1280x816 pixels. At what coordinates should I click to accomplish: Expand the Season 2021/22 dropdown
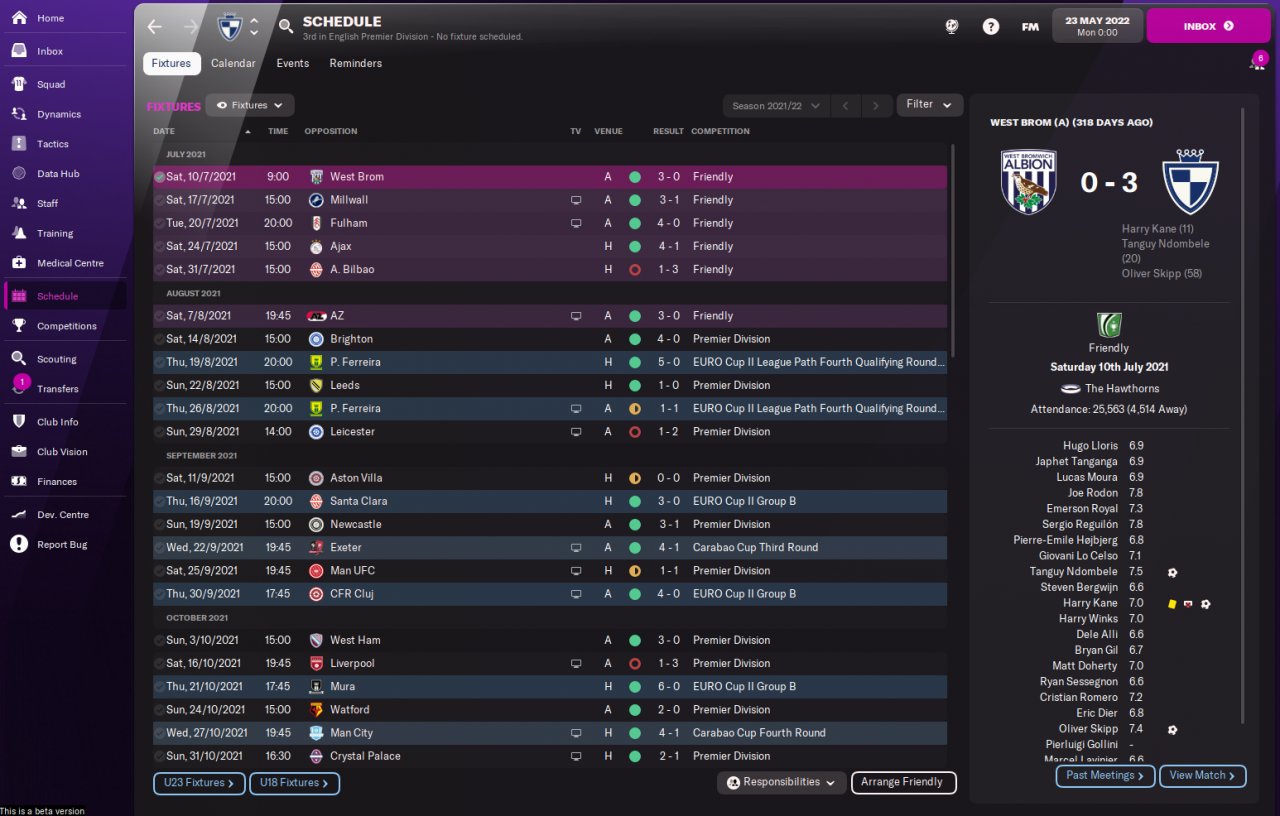(x=776, y=106)
